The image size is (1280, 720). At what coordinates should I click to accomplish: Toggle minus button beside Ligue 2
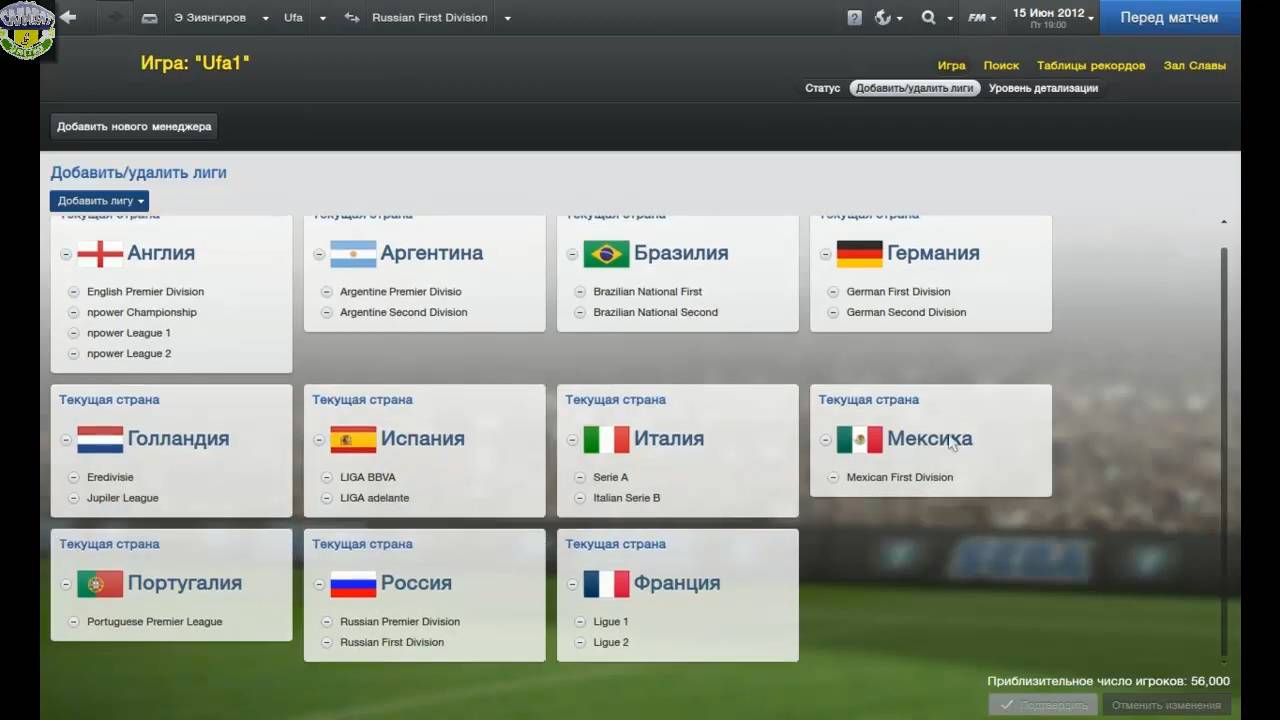click(580, 642)
